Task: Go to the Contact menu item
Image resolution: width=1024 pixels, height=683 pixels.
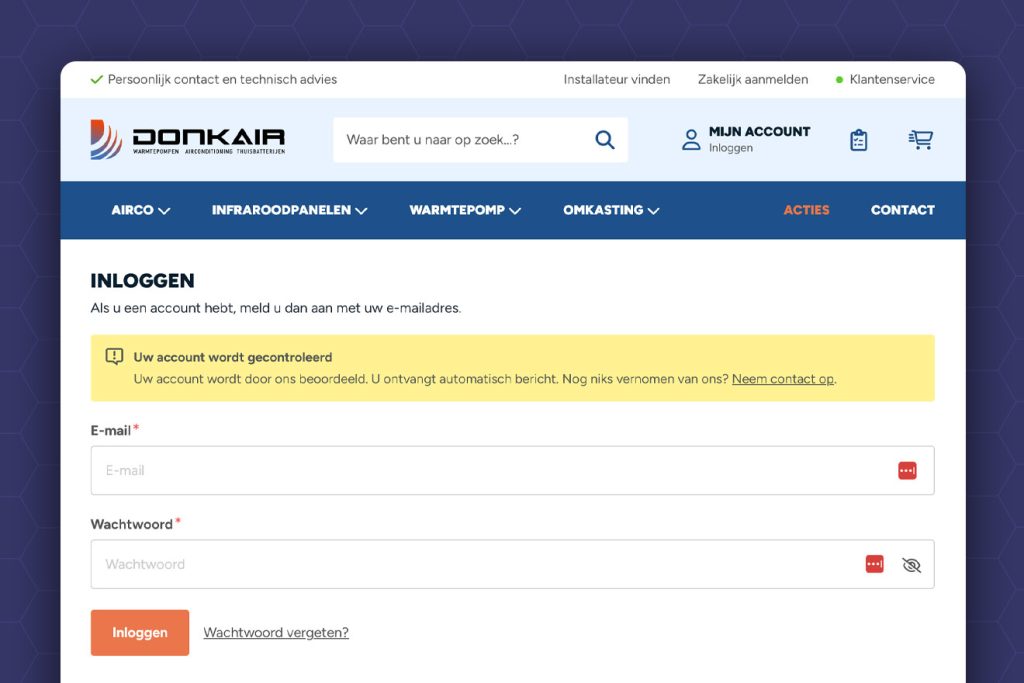Action: click(x=902, y=210)
